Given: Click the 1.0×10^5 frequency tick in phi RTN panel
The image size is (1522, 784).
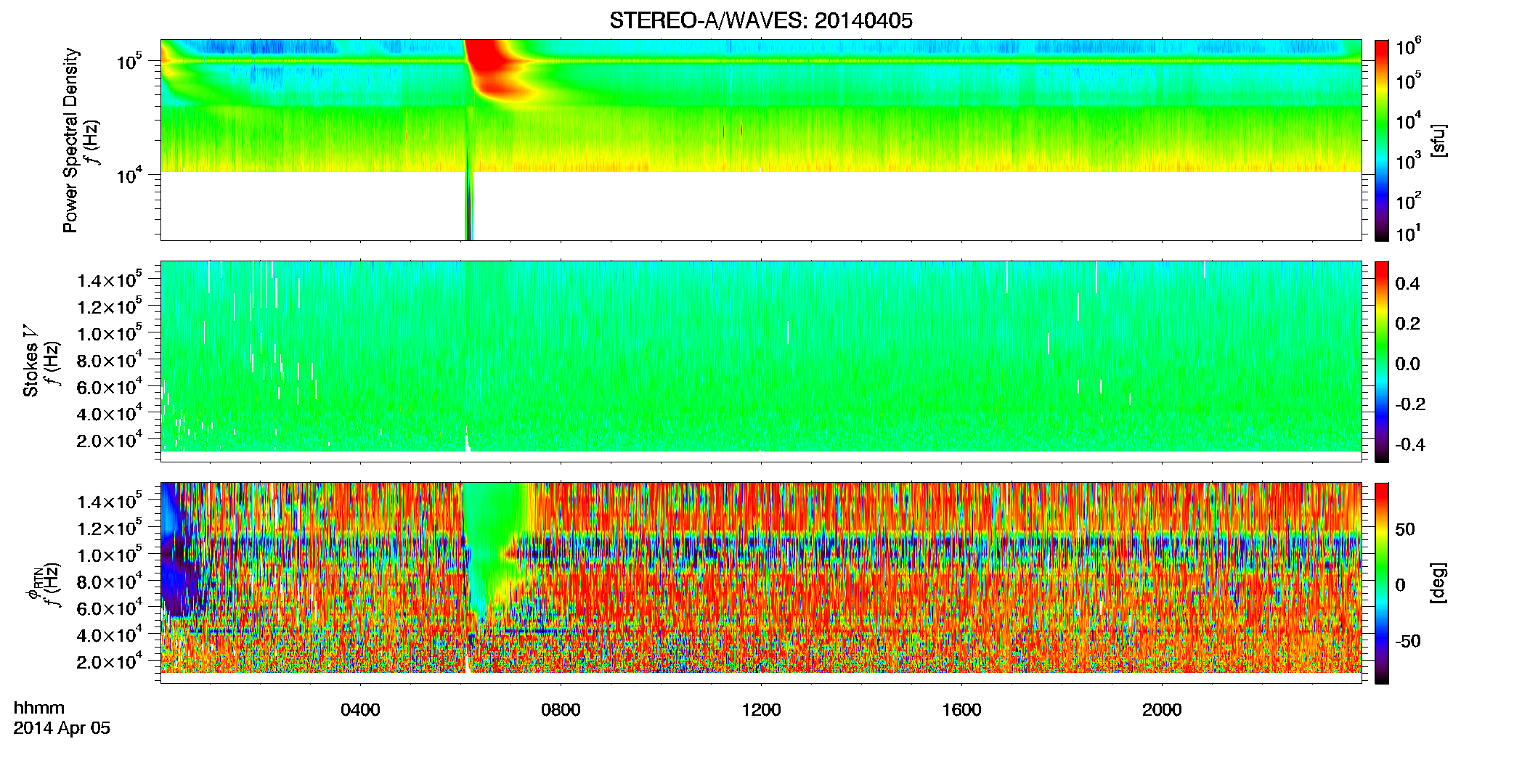Looking at the screenshot, I should 110,555.
